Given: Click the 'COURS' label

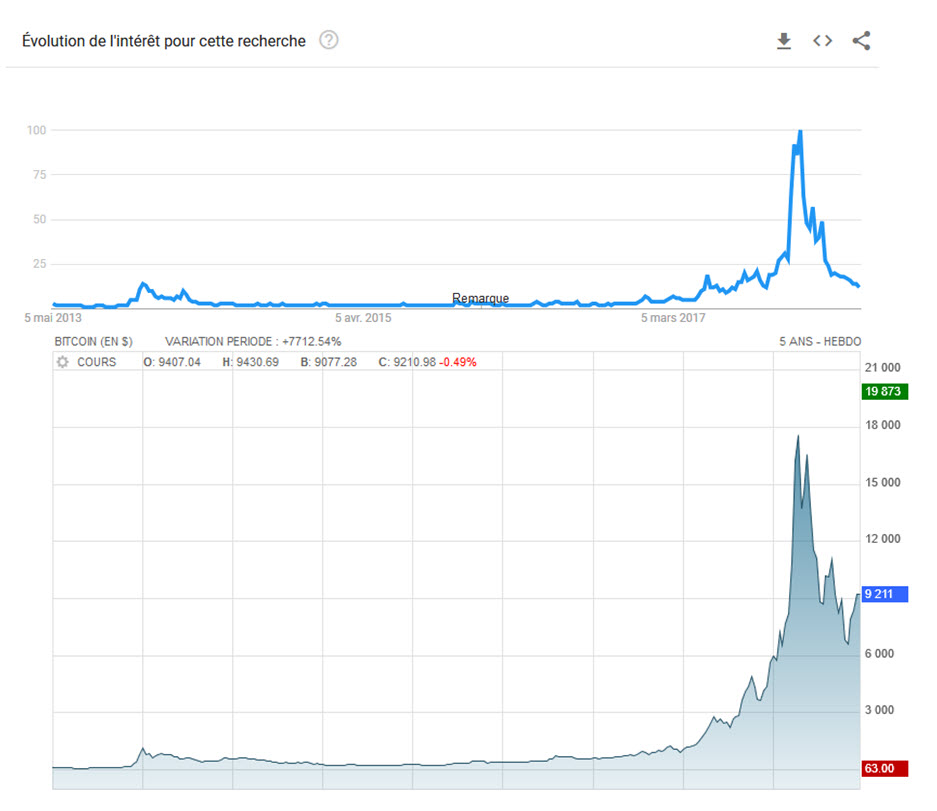Looking at the screenshot, I should pos(96,362).
